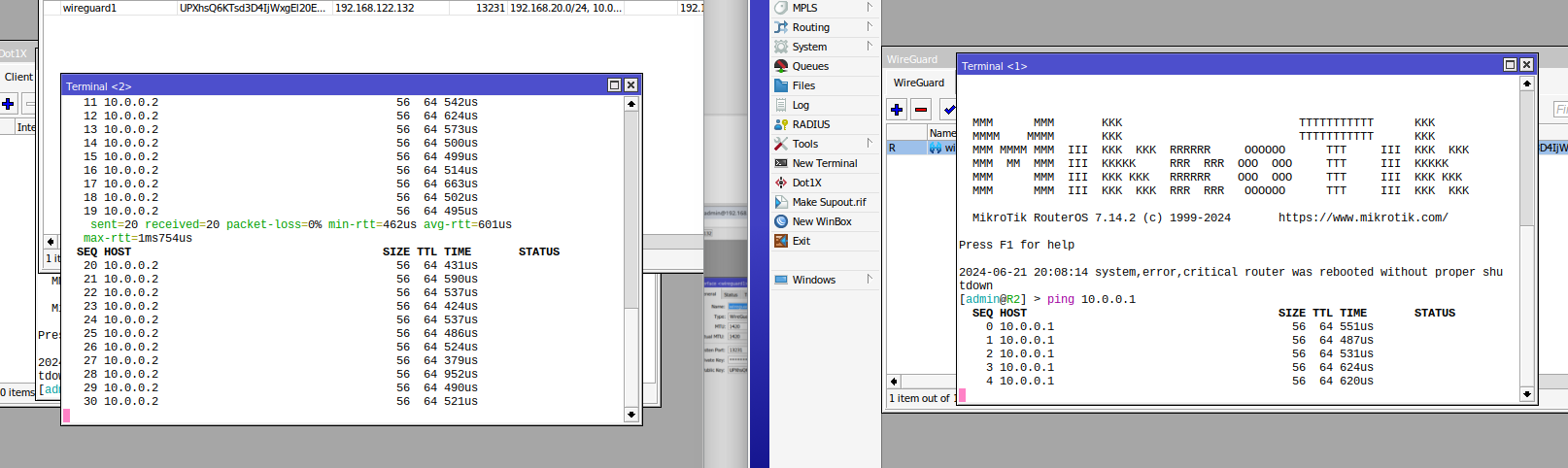
Task: Open Dot1X using its icon
Action: coord(781,183)
